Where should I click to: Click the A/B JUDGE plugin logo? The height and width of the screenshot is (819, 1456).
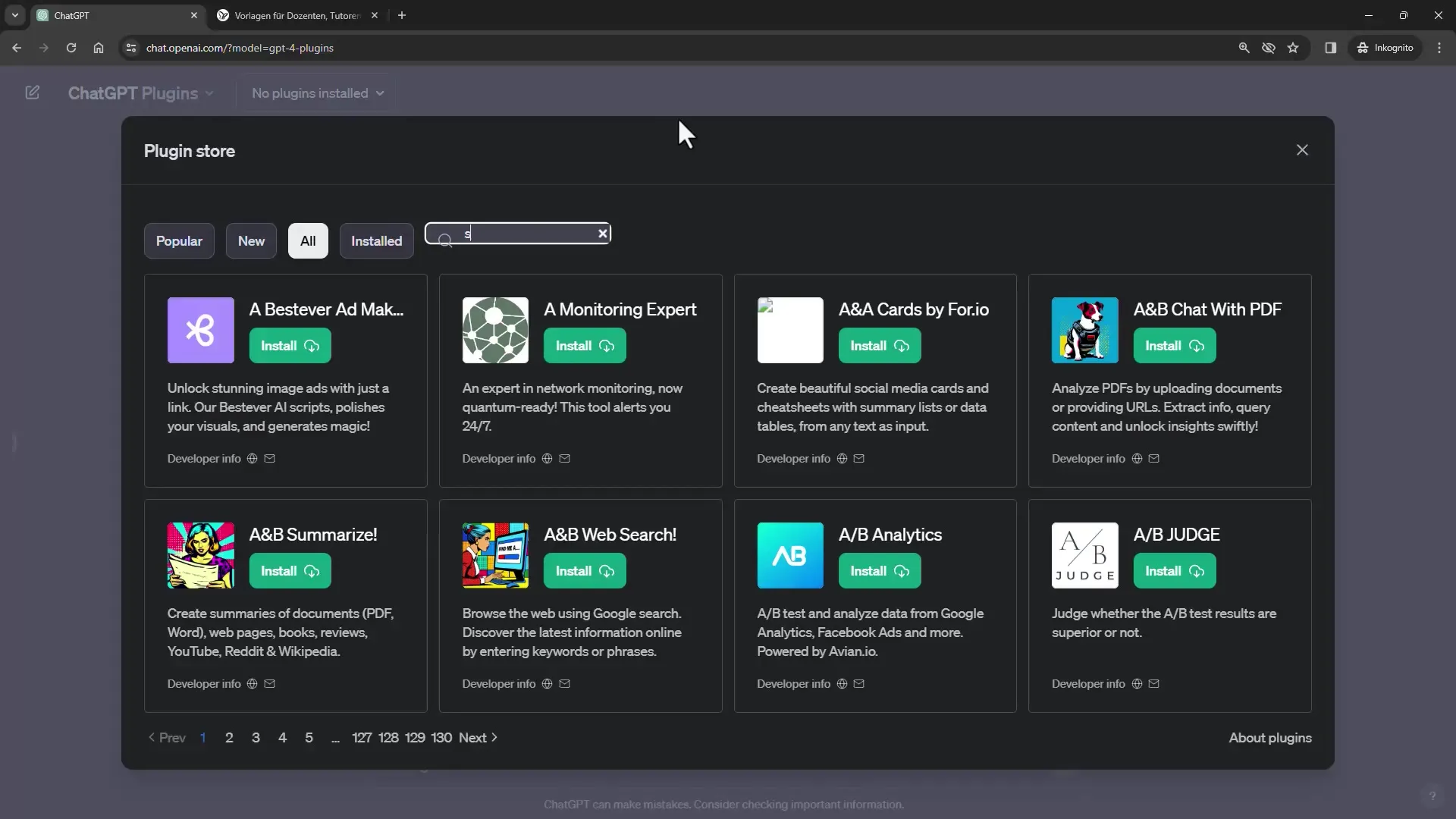(x=1084, y=555)
